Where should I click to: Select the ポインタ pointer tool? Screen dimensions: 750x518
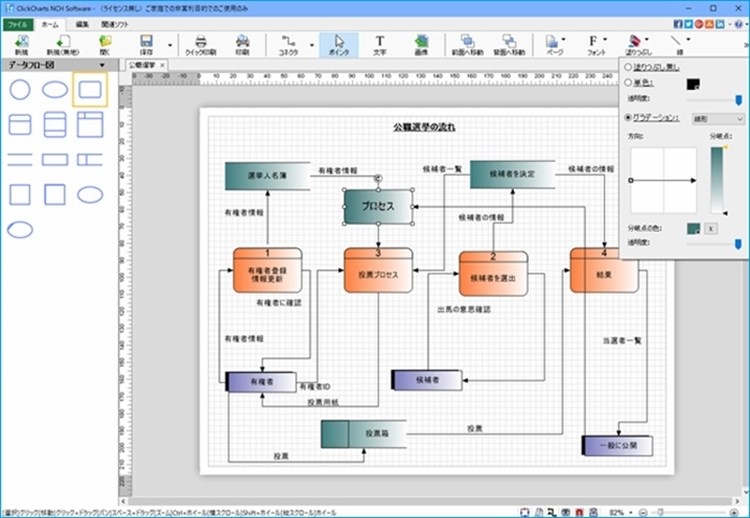(x=339, y=45)
